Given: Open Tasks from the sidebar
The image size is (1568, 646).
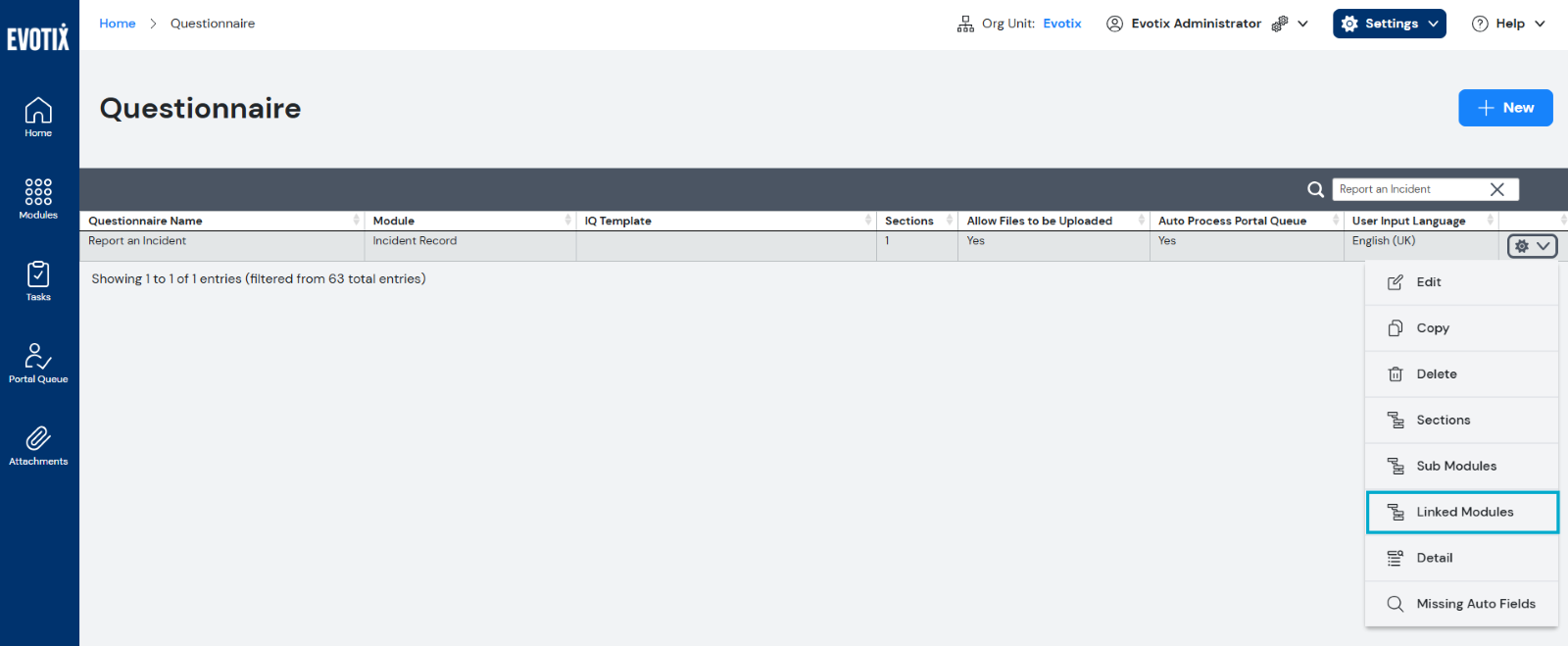Looking at the screenshot, I should tap(38, 280).
